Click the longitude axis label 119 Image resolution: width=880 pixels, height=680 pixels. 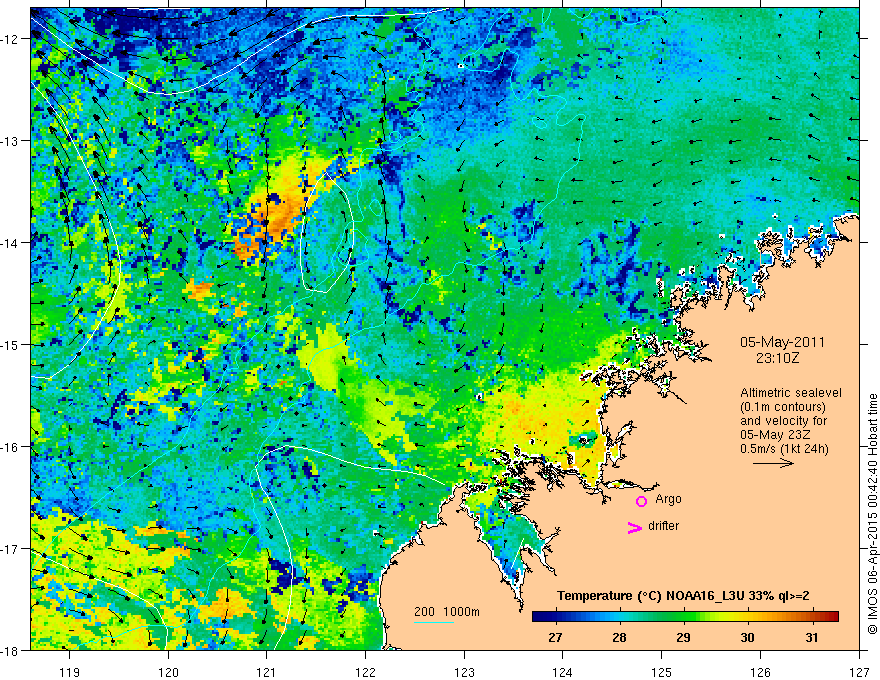(x=70, y=672)
